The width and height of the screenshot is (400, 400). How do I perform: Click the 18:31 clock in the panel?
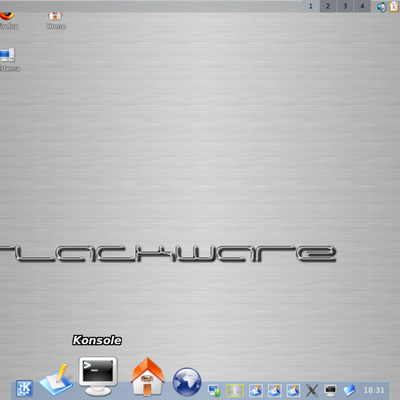pos(374,390)
